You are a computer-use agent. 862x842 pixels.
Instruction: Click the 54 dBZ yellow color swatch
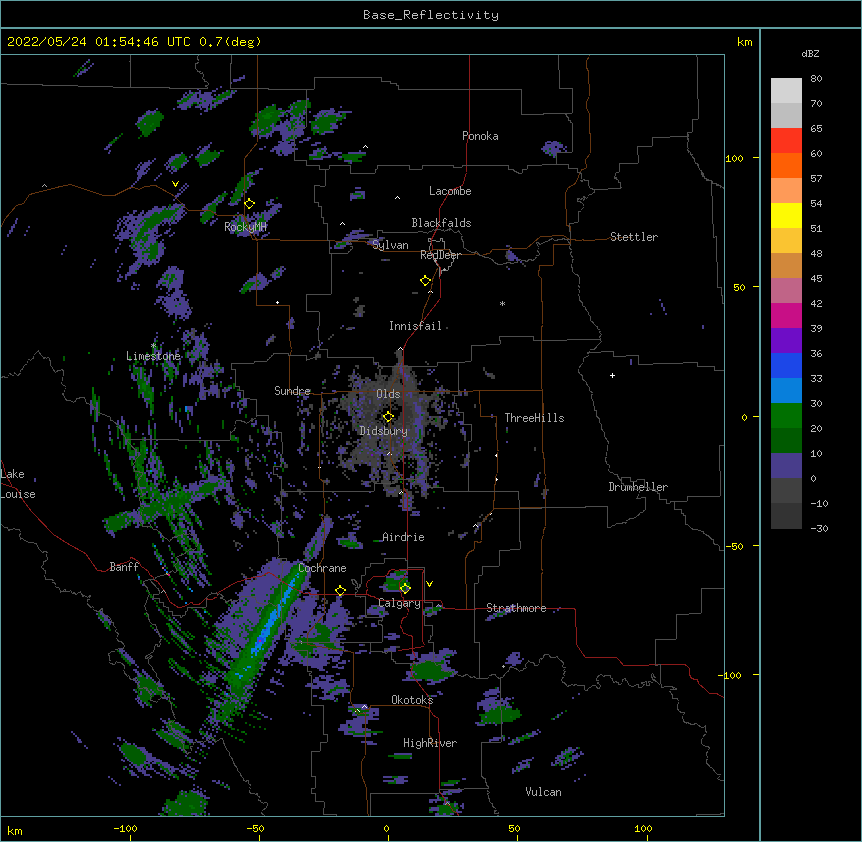tap(786, 215)
